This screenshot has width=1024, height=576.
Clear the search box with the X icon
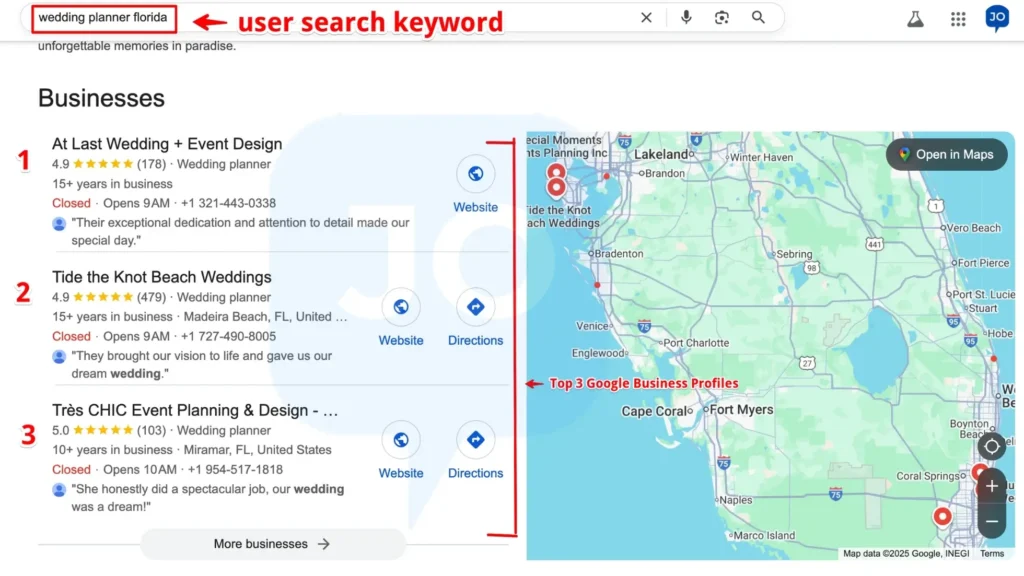point(646,18)
